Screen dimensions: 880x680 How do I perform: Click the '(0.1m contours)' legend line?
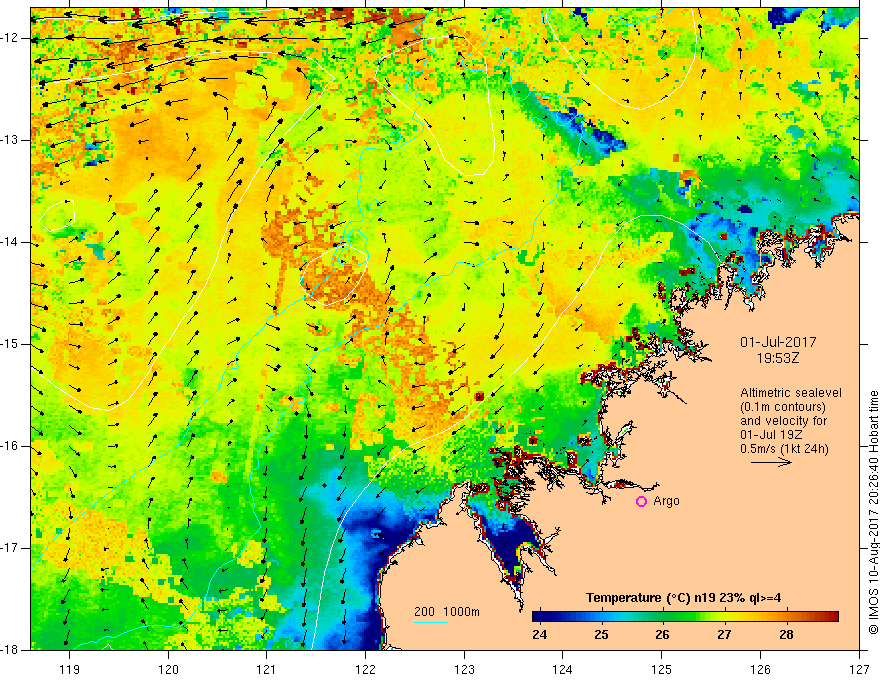coord(783,407)
